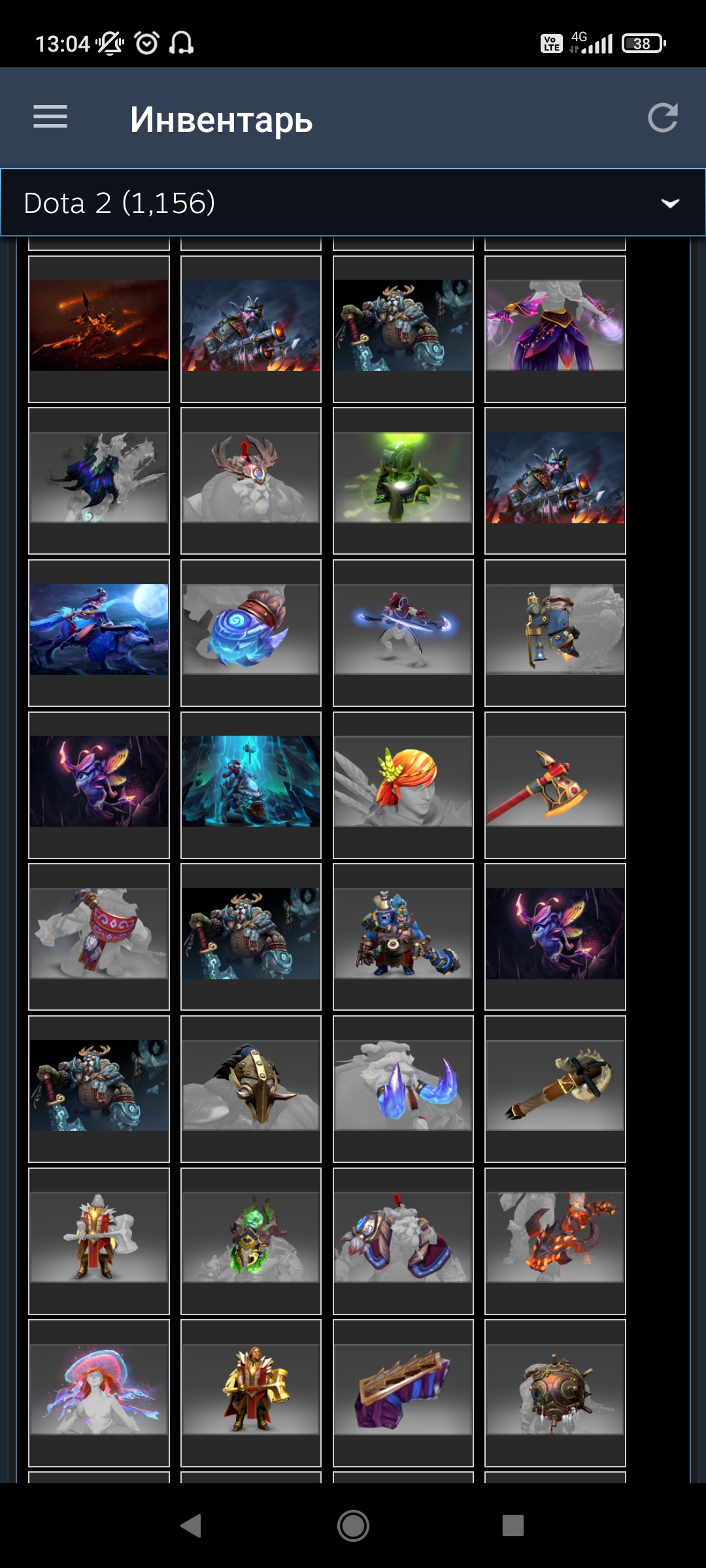Select the purple robed skirt item
This screenshot has height=1568, width=706.
[x=555, y=329]
